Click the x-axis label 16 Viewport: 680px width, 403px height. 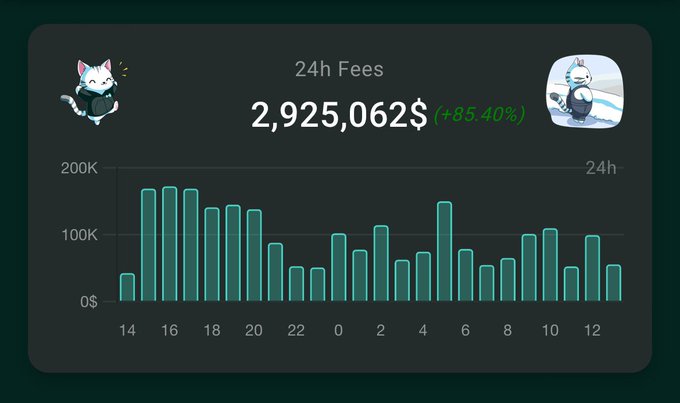[170, 331]
